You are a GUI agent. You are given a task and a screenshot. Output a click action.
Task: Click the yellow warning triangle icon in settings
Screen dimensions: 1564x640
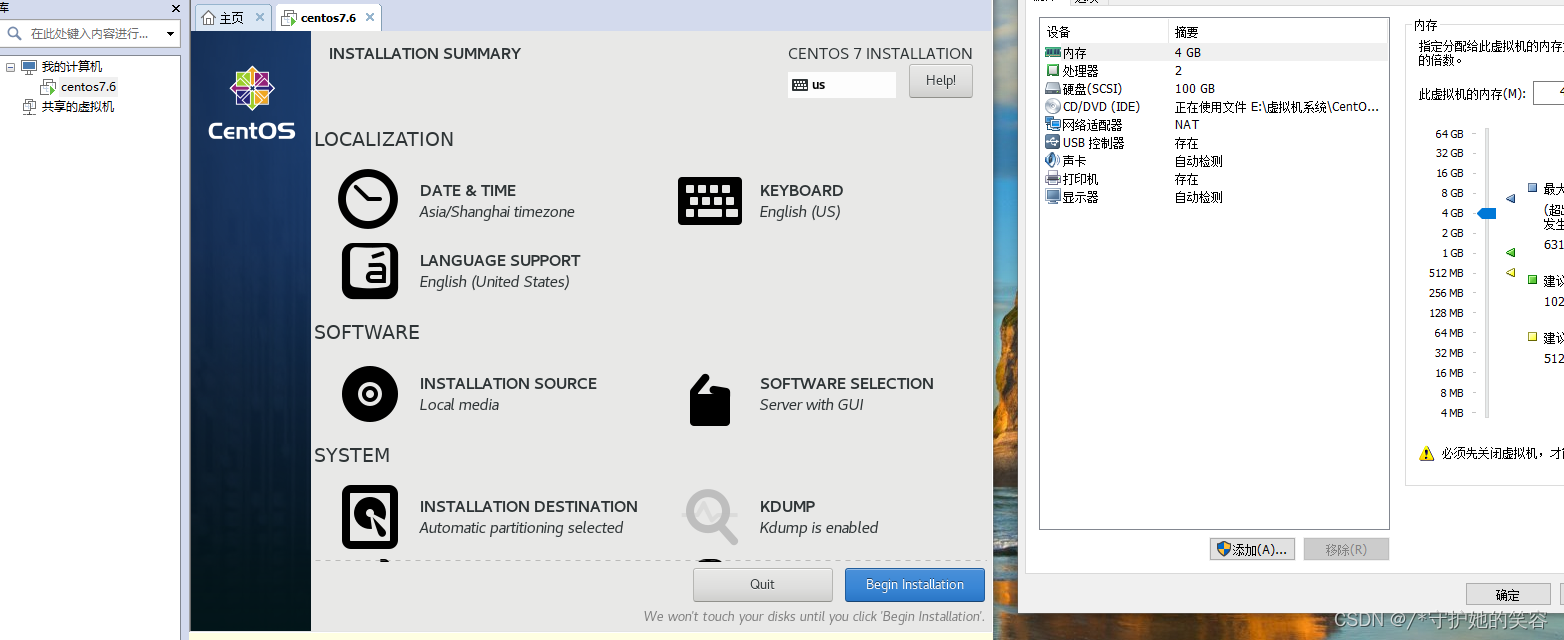click(1427, 453)
